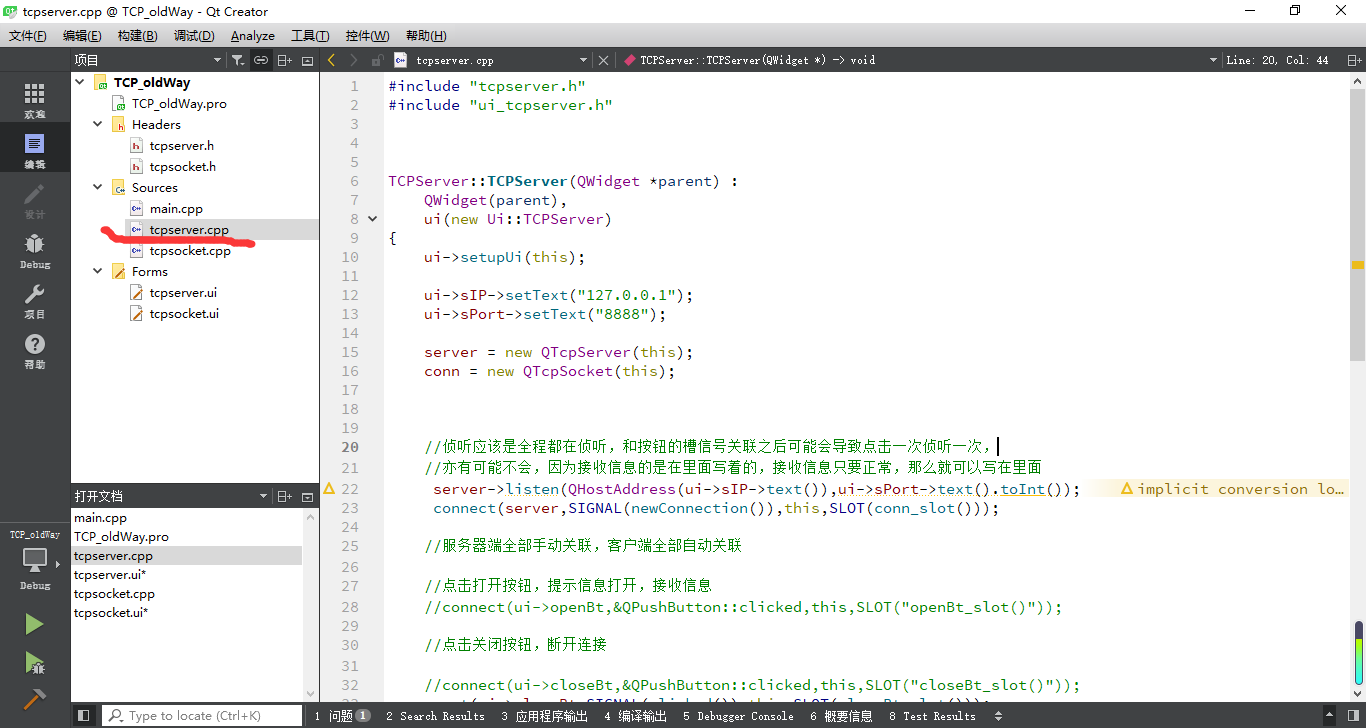Open the 编辑(E) menu
The image size is (1366, 728).
point(82,35)
